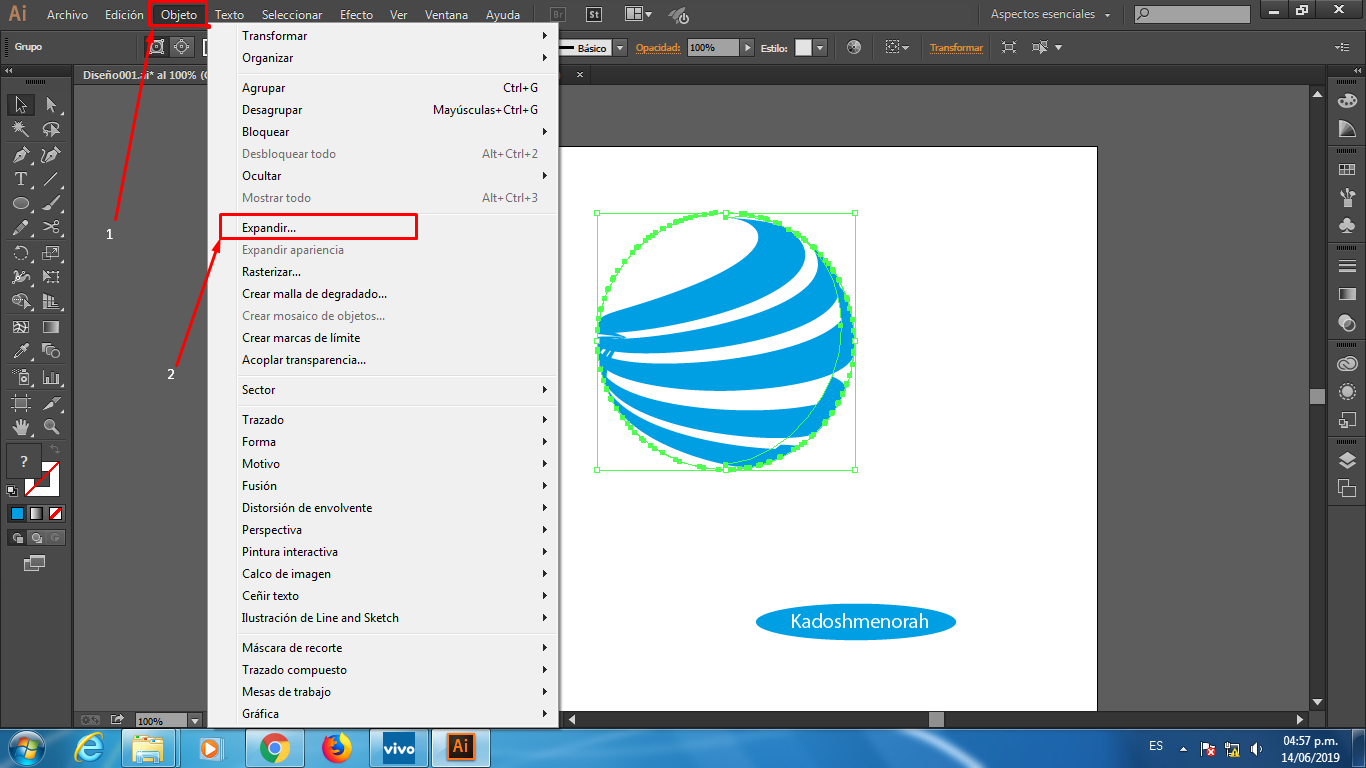The width and height of the screenshot is (1366, 768).
Task: Set paint mode to None
Action: point(56,514)
